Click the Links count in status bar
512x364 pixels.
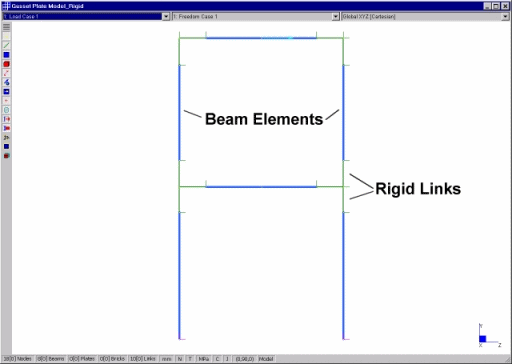(143, 359)
